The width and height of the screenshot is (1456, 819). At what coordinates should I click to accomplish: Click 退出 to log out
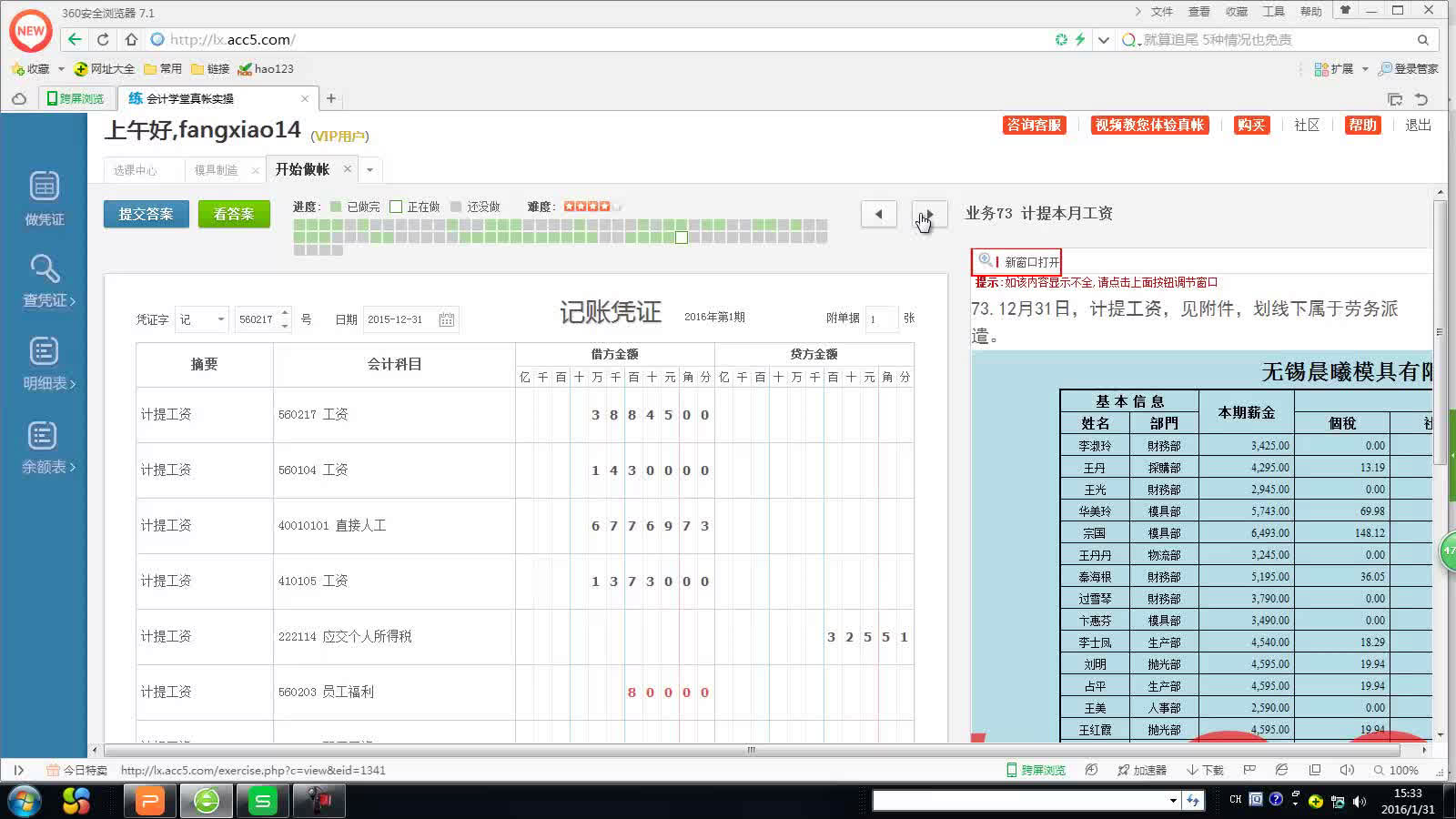pyautogui.click(x=1418, y=125)
